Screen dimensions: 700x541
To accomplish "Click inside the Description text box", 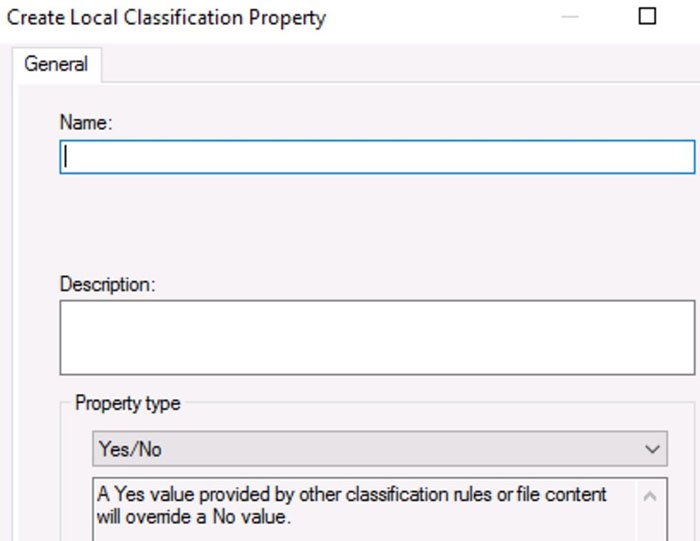I will (x=377, y=337).
